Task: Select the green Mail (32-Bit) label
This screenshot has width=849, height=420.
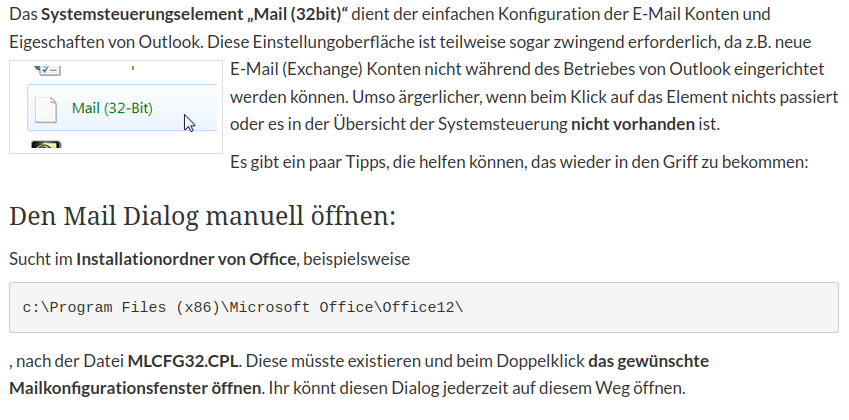Action: coord(112,108)
